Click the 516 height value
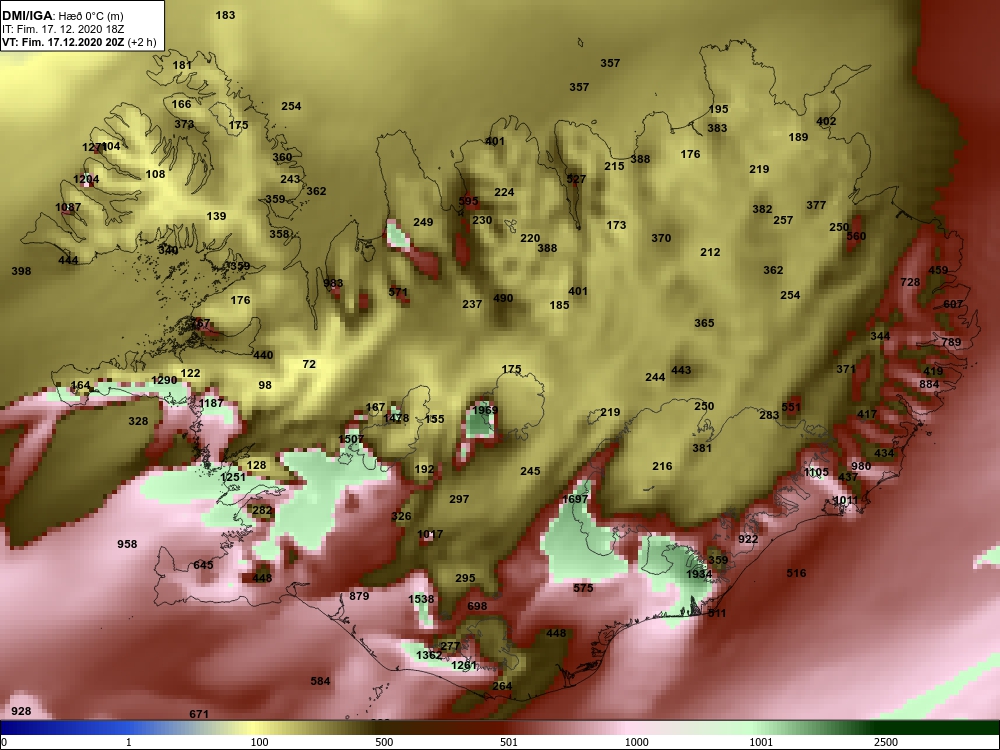The width and height of the screenshot is (1000, 750). [x=797, y=573]
